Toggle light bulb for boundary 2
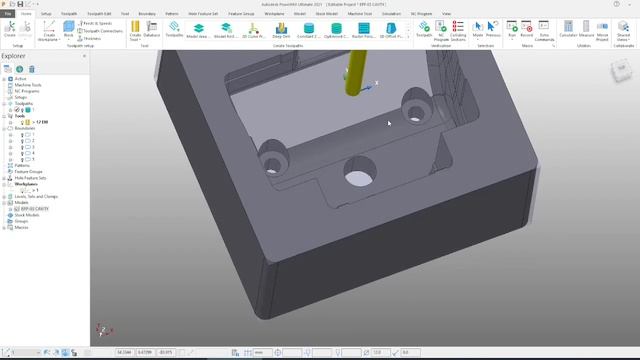This screenshot has height=360, width=640. (x=22, y=141)
